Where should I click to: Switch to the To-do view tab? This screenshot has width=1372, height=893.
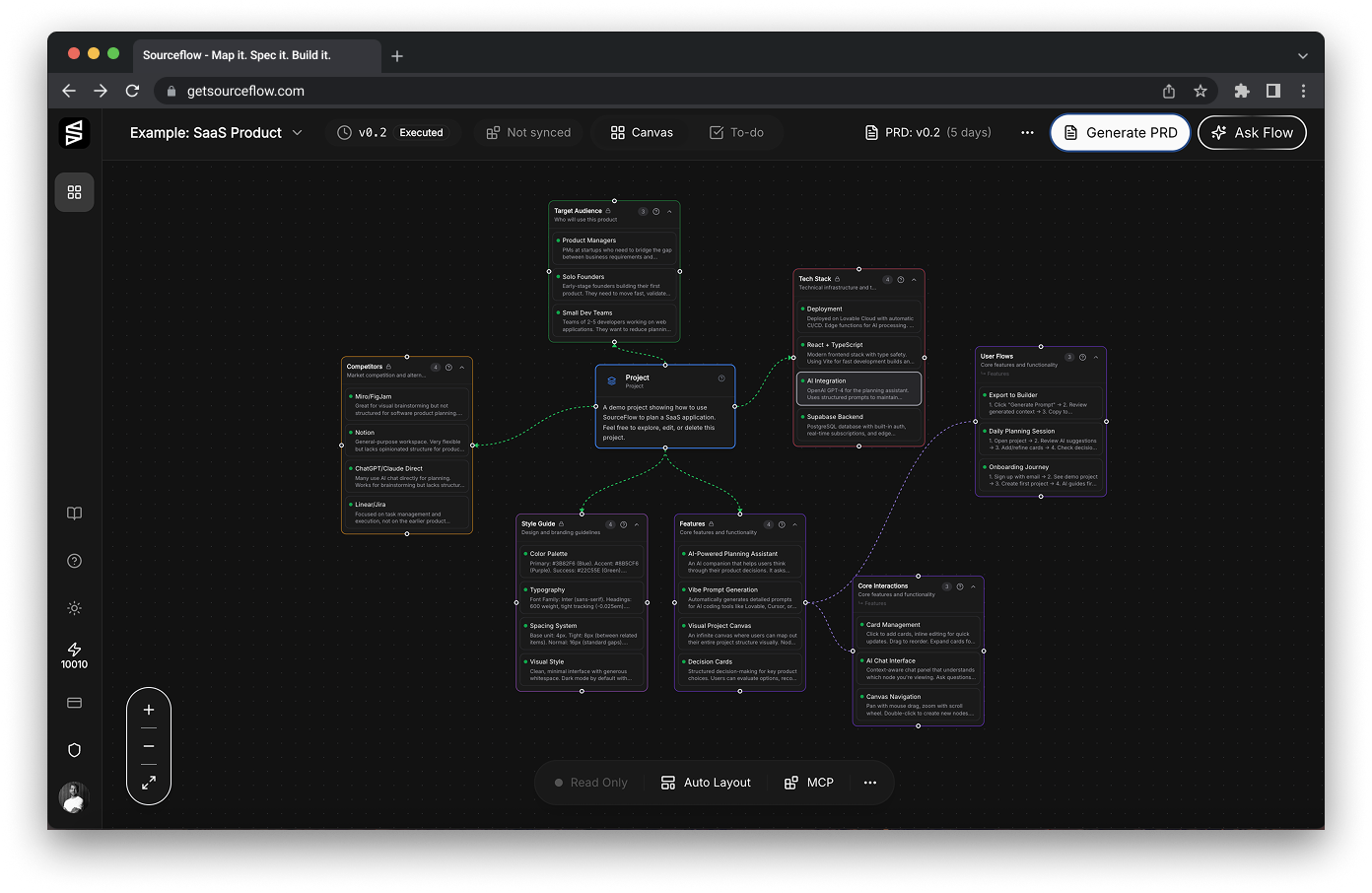[736, 133]
